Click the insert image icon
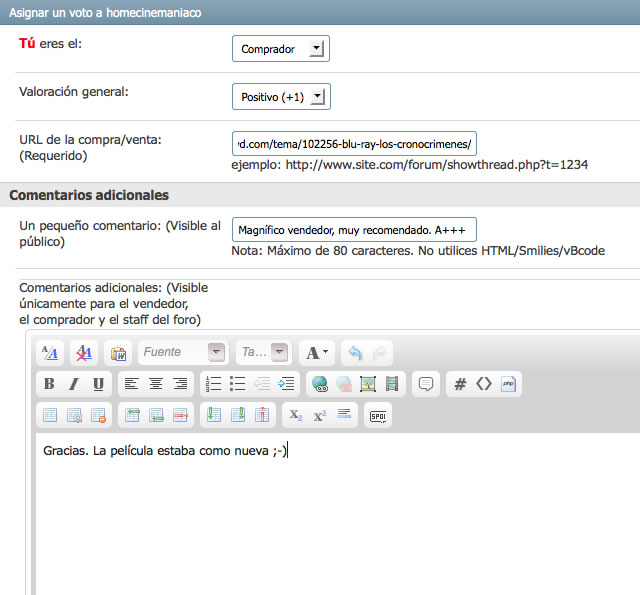This screenshot has height=595, width=640. [367, 384]
